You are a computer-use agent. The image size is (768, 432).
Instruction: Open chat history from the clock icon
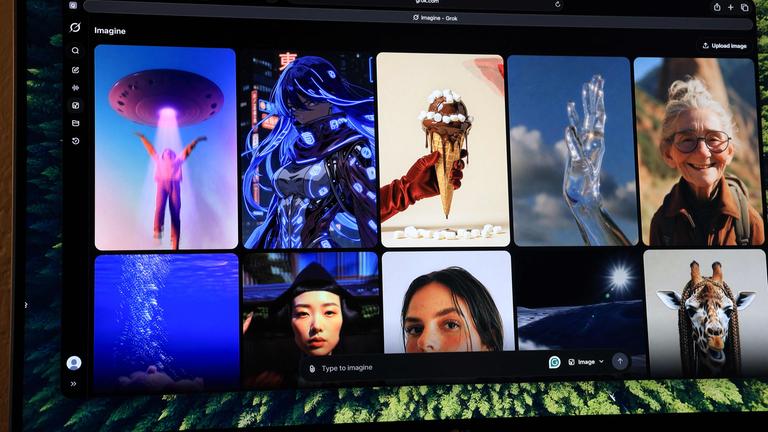pyautogui.click(x=75, y=141)
